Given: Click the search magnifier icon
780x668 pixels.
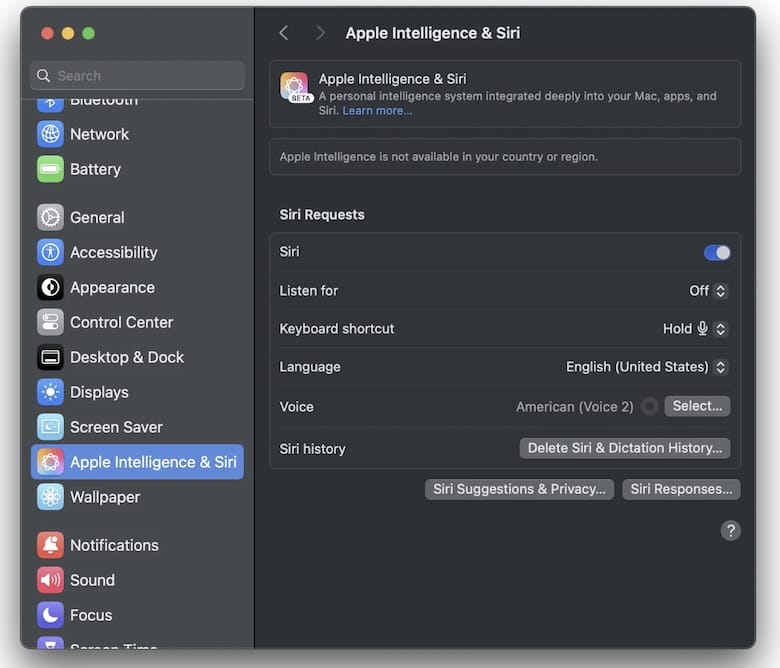Looking at the screenshot, I should [x=43, y=76].
